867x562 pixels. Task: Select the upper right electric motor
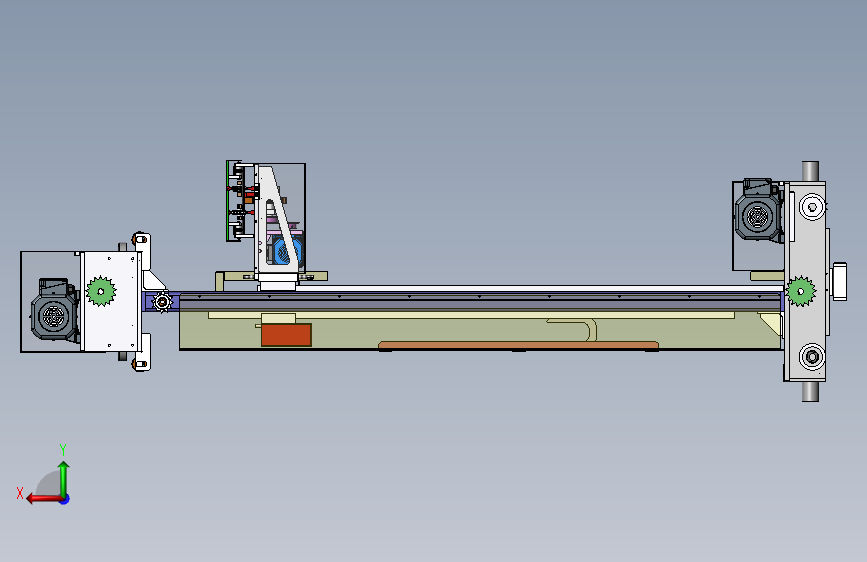pyautogui.click(x=759, y=211)
